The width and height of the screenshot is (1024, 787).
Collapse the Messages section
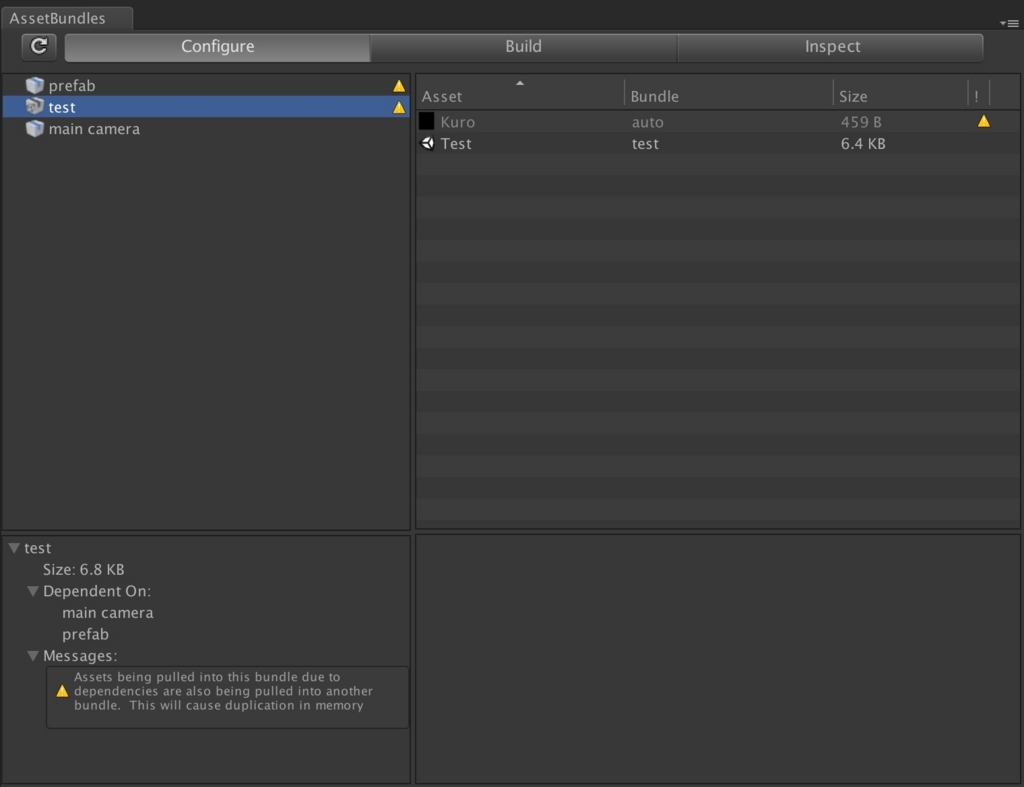pyautogui.click(x=33, y=655)
